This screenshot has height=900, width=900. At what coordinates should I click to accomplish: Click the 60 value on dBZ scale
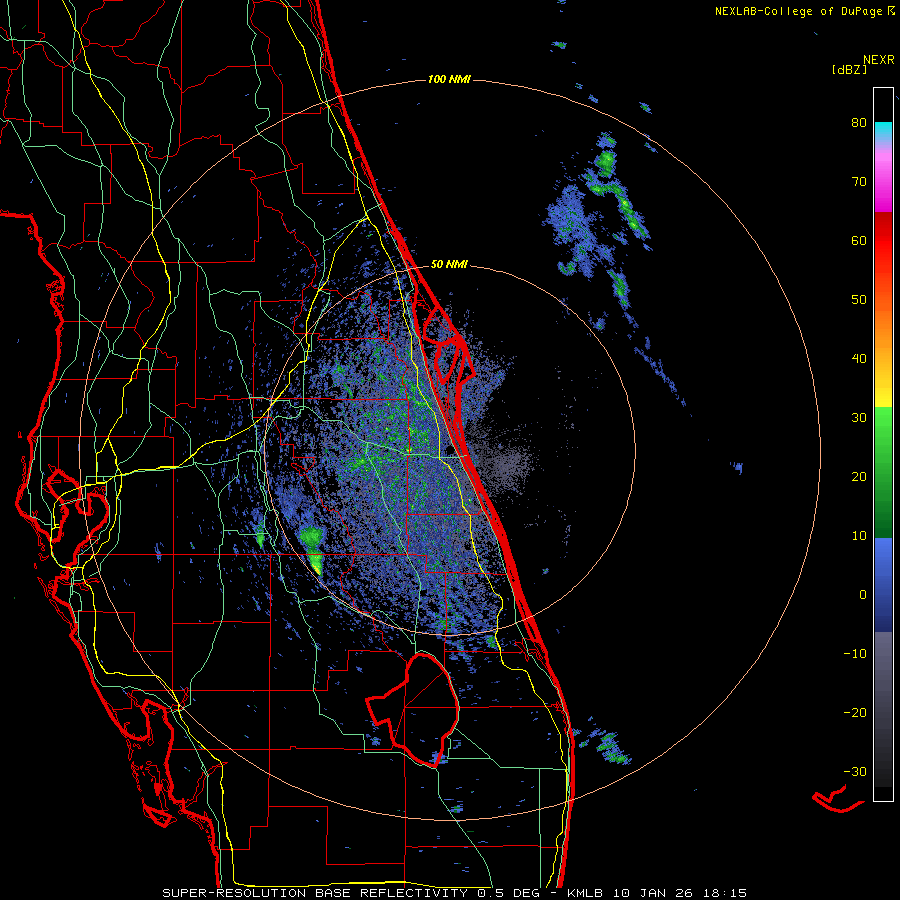[x=859, y=240]
